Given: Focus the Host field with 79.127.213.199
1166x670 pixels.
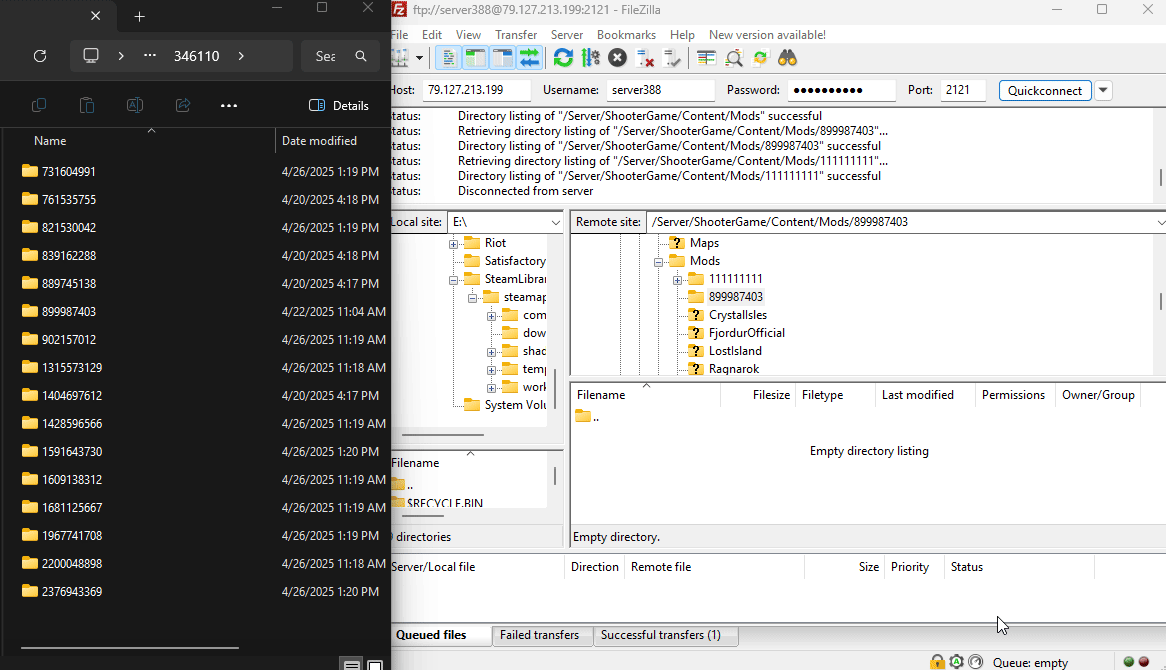Looking at the screenshot, I should click(x=477, y=90).
